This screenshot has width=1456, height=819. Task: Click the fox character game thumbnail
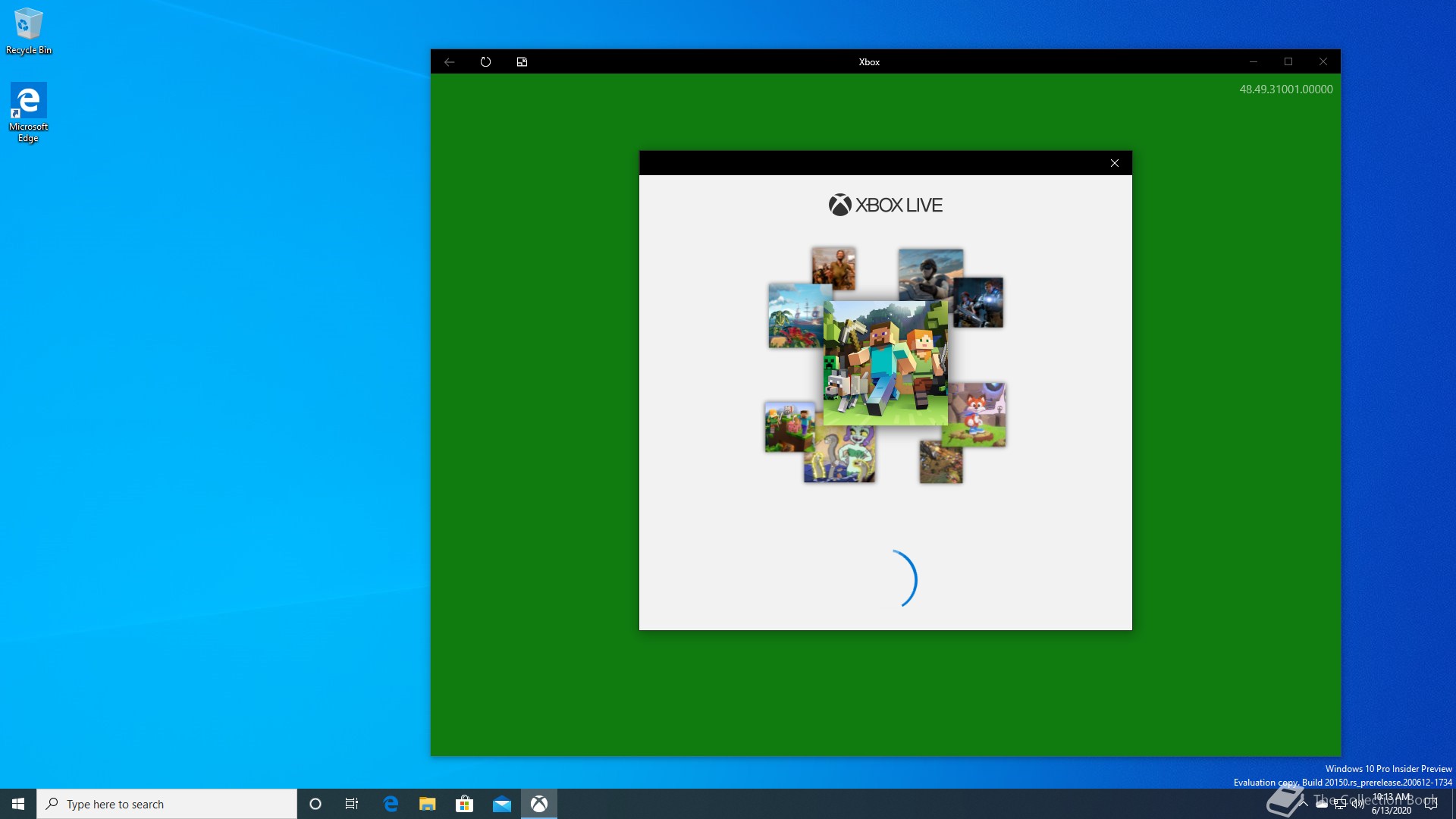pyautogui.click(x=977, y=415)
